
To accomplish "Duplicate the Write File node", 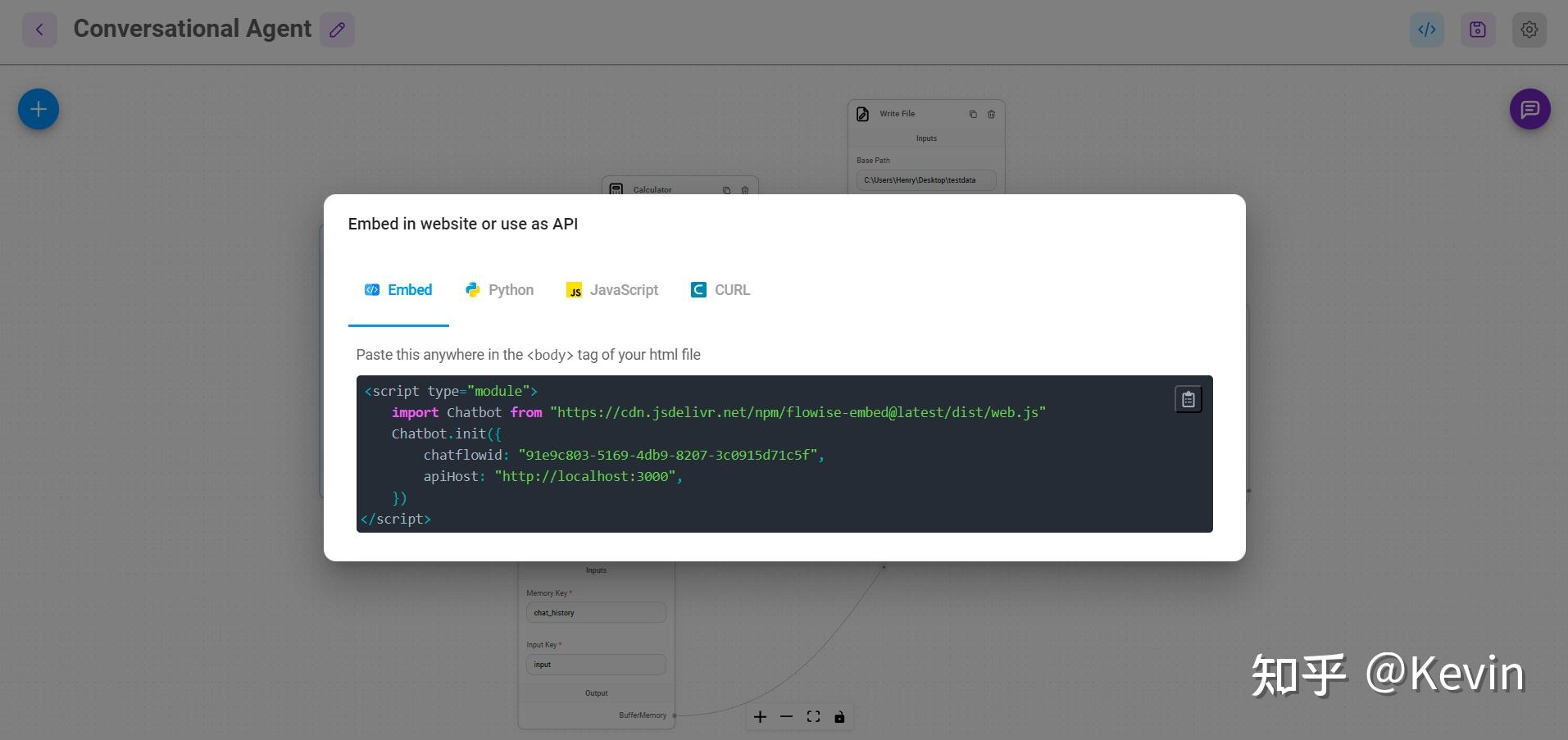I will (x=973, y=114).
